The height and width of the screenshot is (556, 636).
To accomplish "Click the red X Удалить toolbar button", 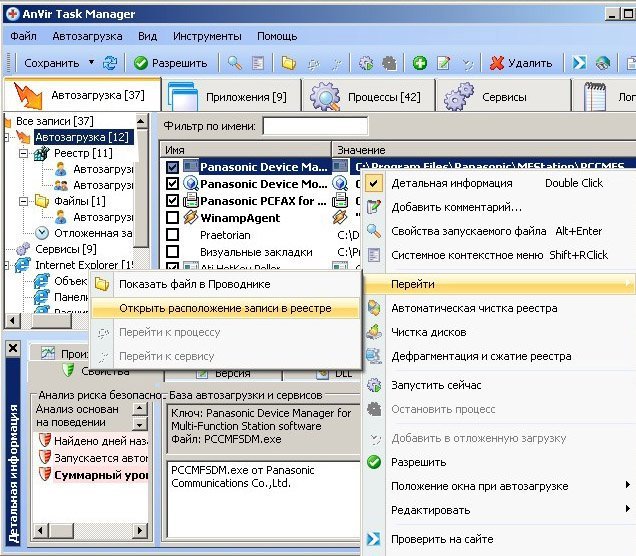I will pos(521,63).
